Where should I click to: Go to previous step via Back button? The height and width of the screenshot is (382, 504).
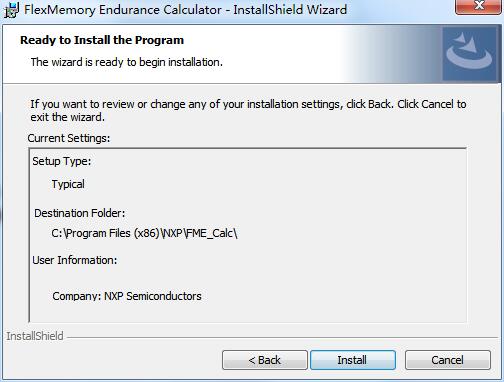point(265,360)
